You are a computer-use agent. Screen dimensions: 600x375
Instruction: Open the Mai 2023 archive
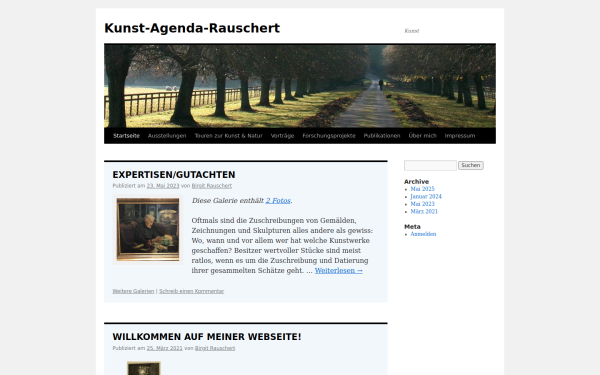422,204
